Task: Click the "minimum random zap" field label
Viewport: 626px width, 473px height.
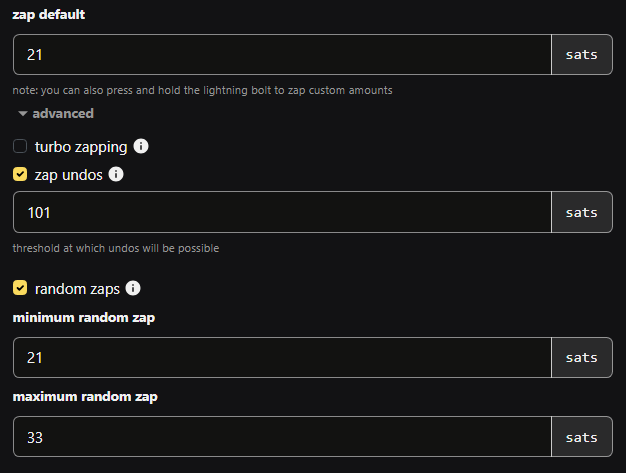Action: click(x=82, y=318)
